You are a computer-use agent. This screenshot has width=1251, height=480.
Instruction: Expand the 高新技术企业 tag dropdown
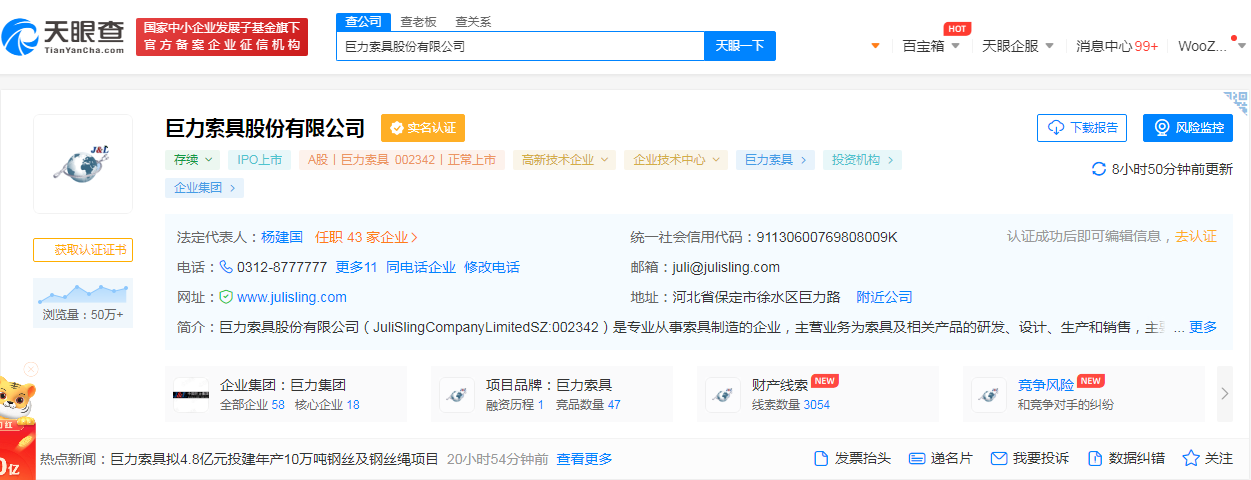tap(564, 159)
